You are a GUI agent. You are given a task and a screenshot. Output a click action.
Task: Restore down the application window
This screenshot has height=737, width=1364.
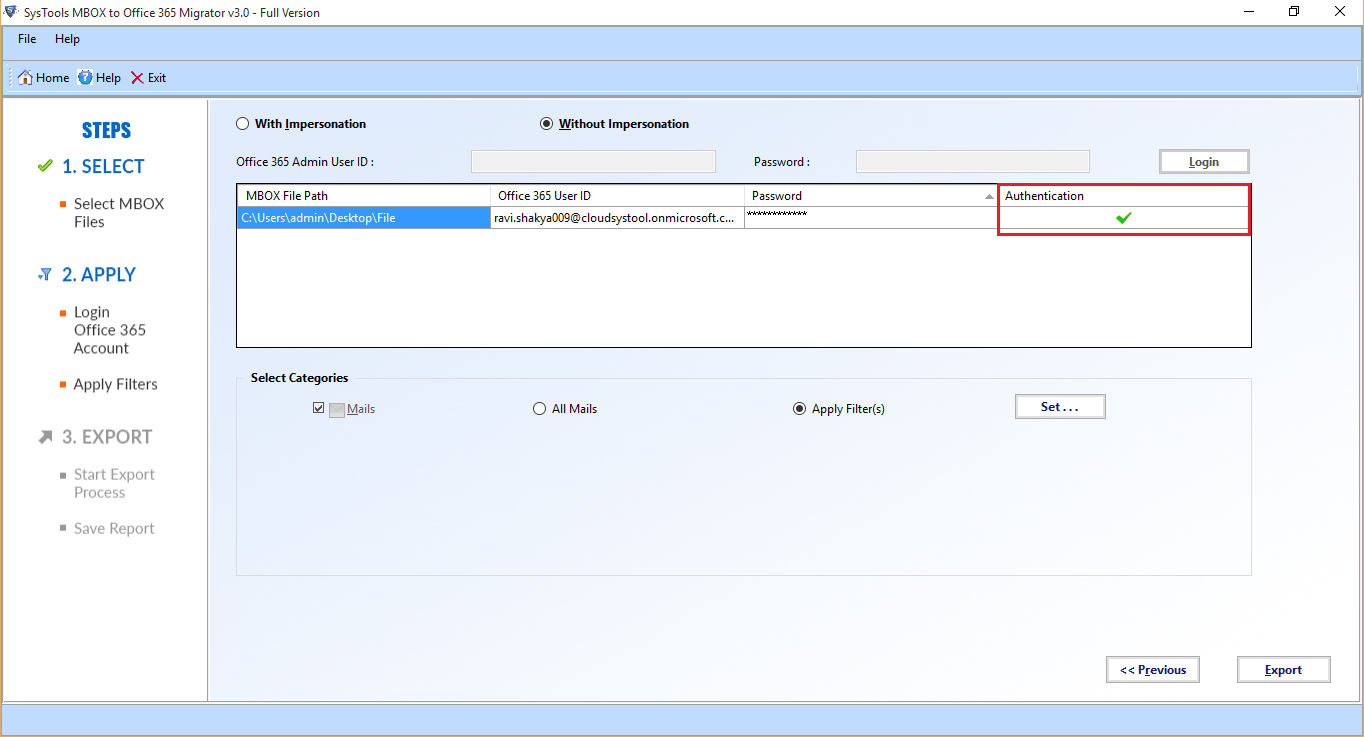1294,12
